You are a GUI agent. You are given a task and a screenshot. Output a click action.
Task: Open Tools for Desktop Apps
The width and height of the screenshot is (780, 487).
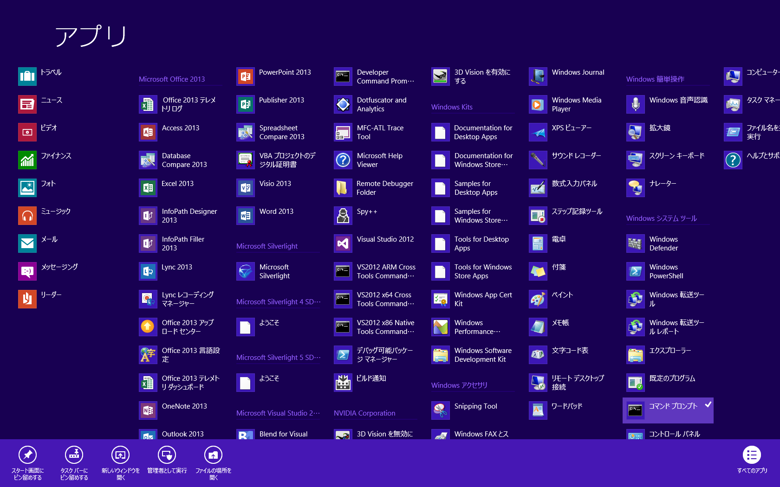pos(470,244)
